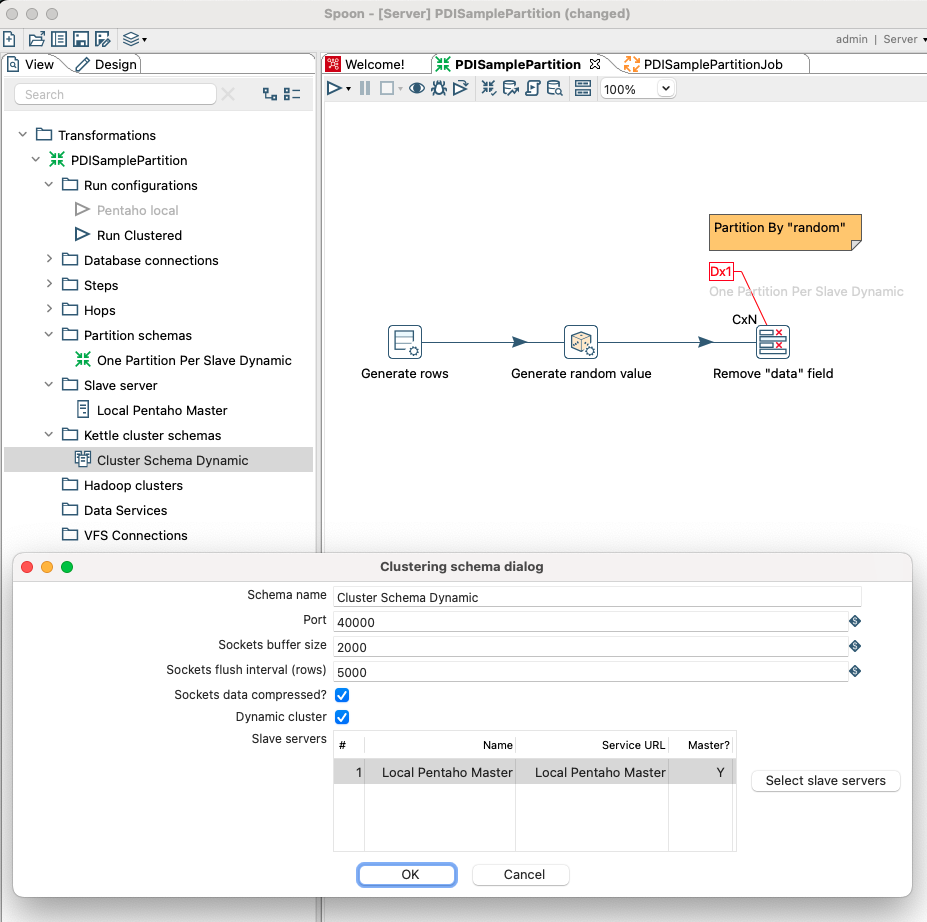Click the Show execution results panel icon
Screen dimensions: 927x922
583,88
